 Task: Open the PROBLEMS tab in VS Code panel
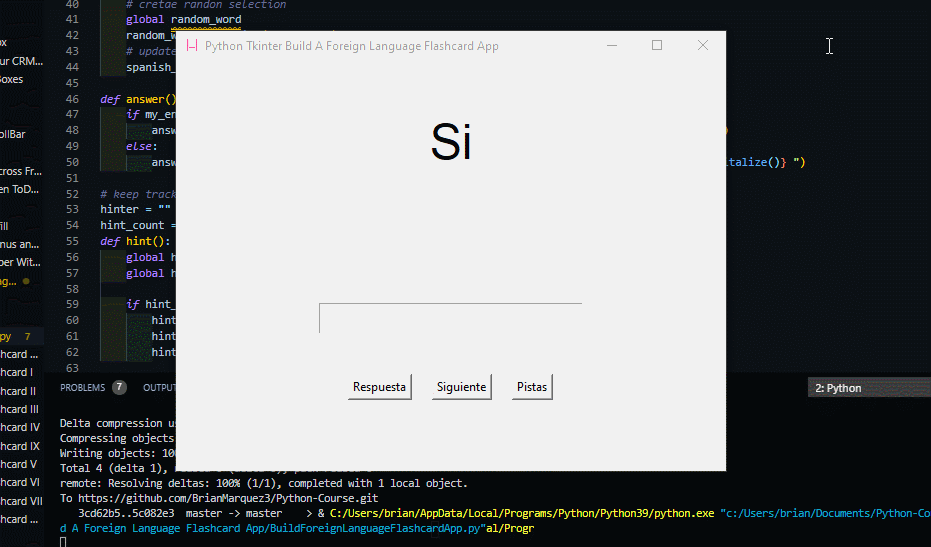click(83, 388)
